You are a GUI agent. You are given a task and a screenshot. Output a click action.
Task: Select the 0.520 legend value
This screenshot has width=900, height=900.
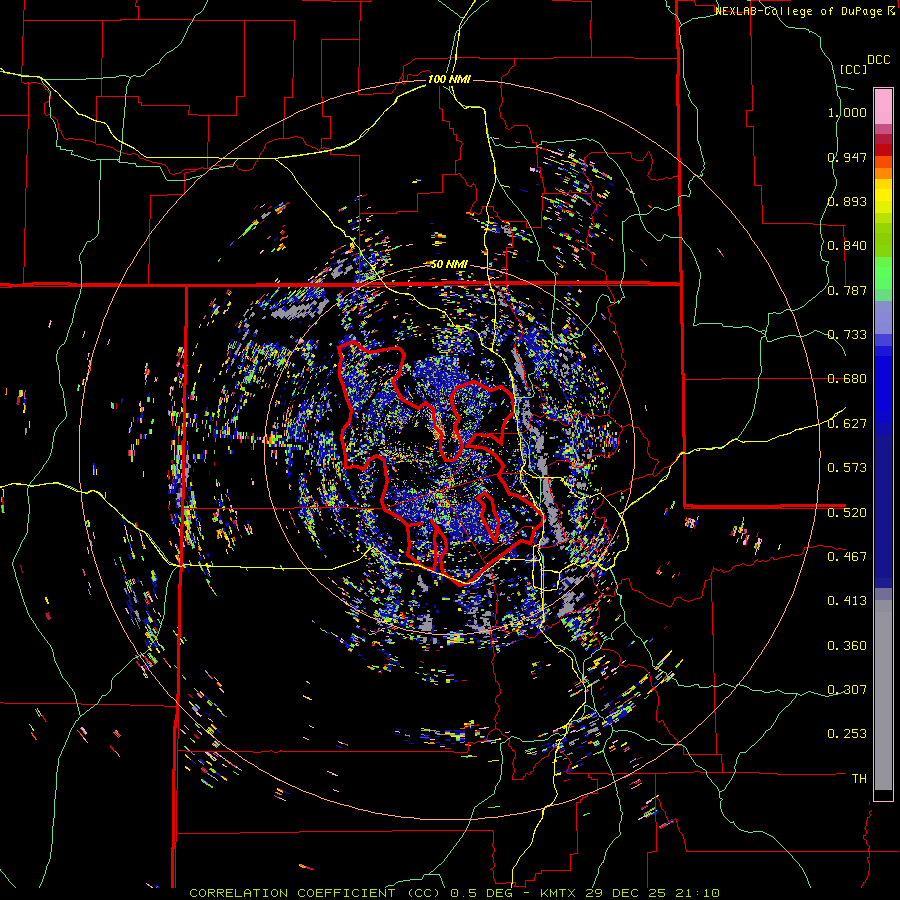(x=847, y=513)
